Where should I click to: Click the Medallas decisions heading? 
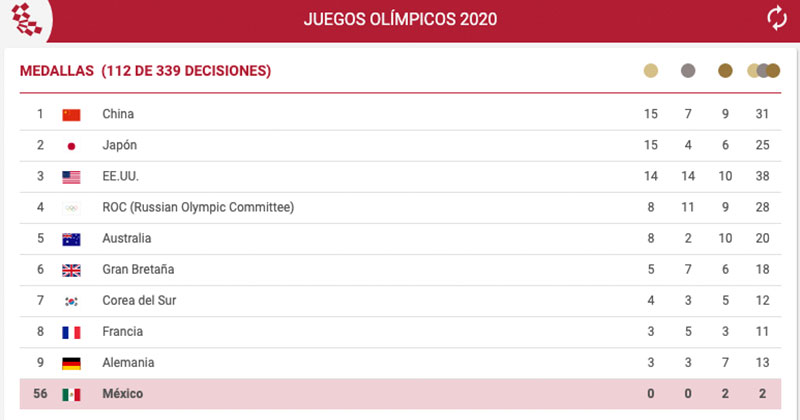[x=146, y=71]
